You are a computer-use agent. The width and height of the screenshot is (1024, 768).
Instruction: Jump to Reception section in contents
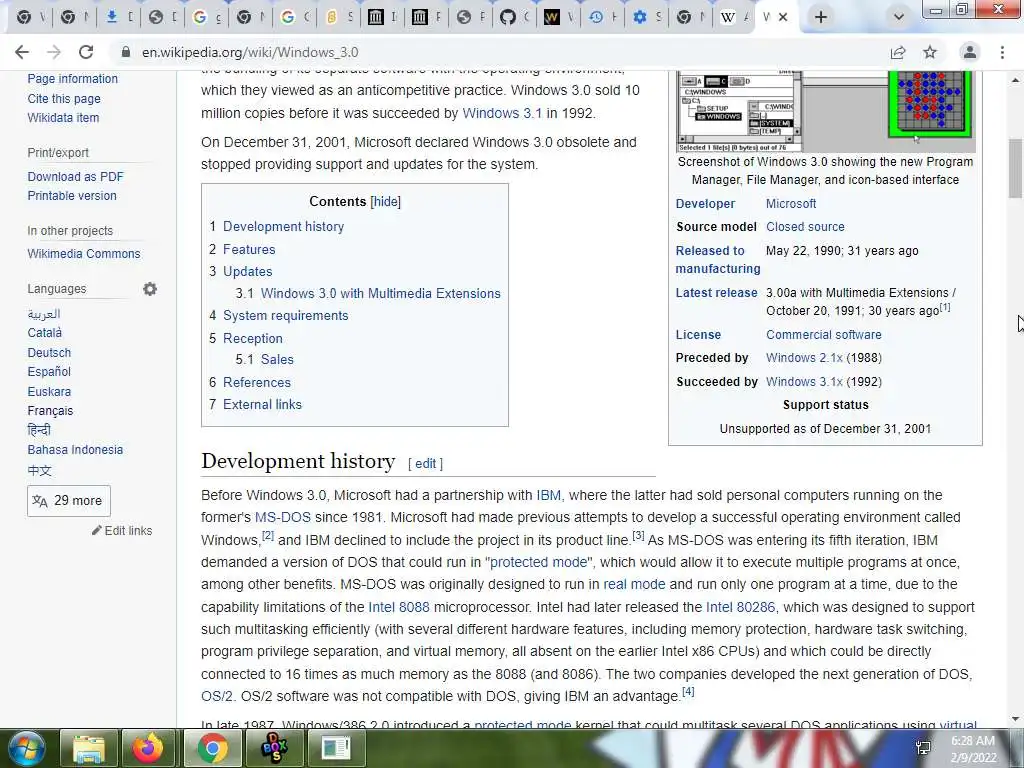pos(253,339)
